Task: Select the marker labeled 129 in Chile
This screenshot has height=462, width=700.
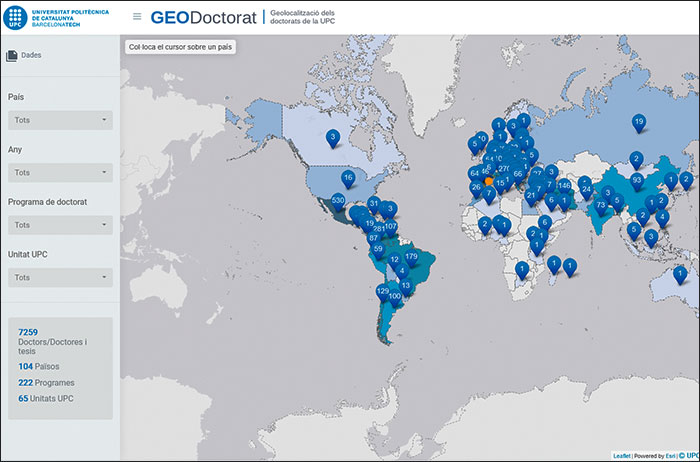Action: point(382,291)
